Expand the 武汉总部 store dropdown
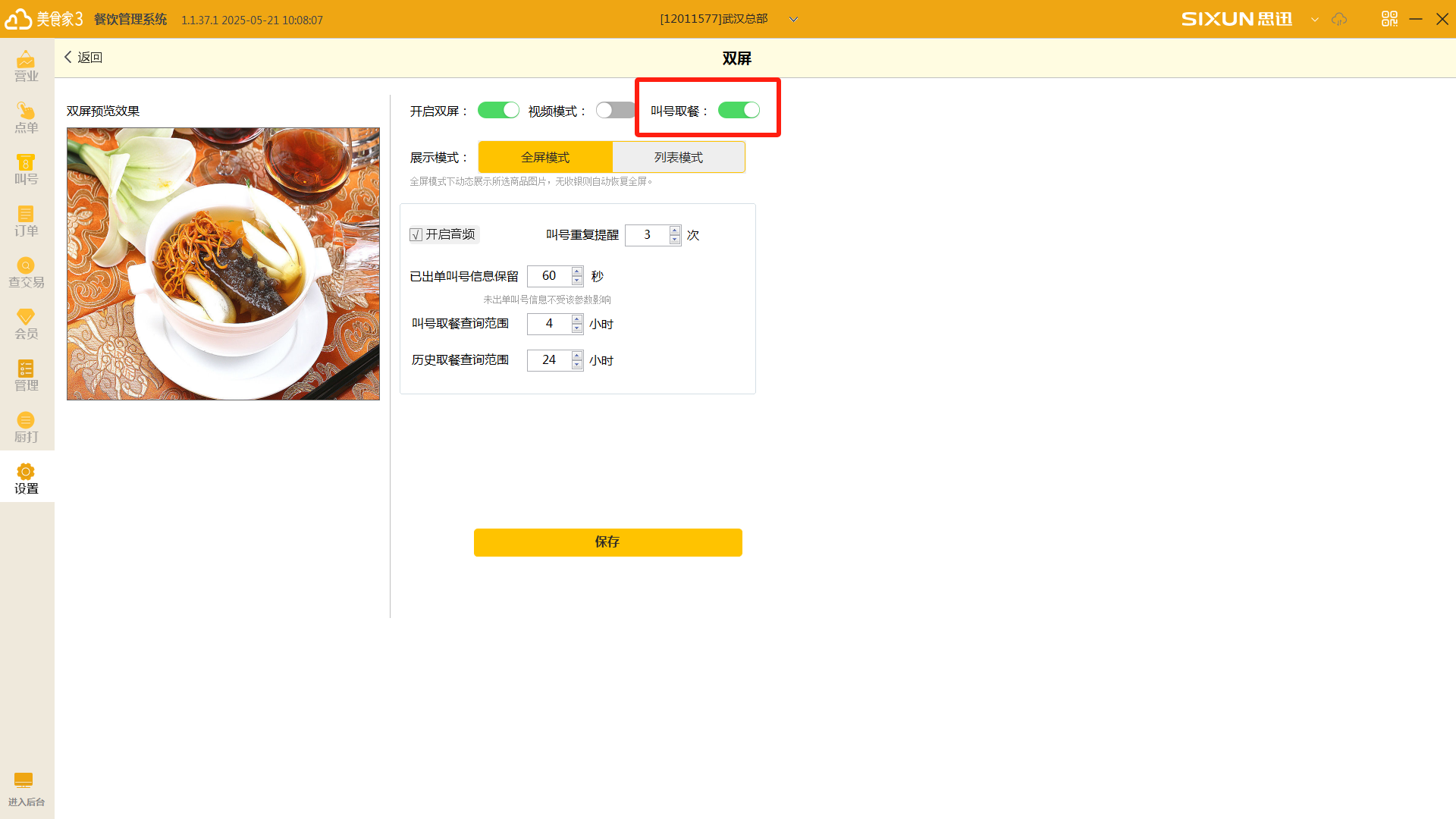This screenshot has height=819, width=1456. (x=793, y=20)
